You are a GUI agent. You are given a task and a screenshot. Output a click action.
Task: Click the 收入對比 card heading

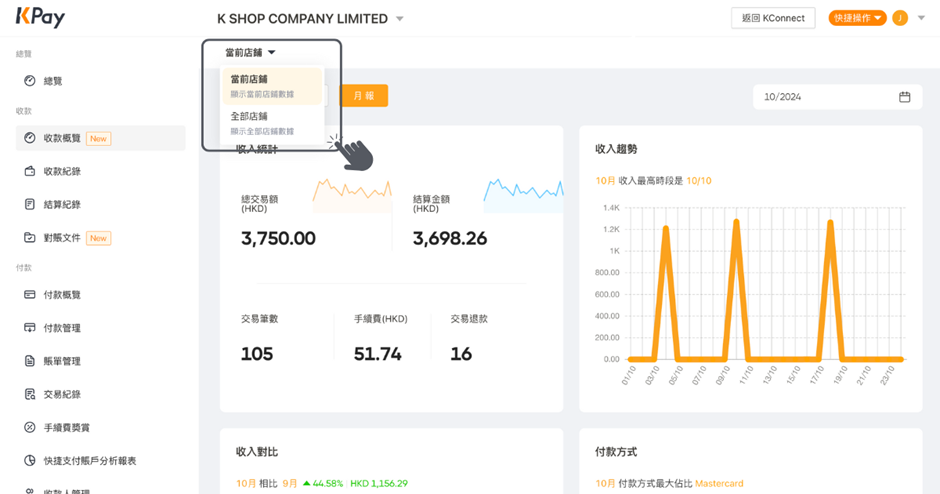[257, 452]
